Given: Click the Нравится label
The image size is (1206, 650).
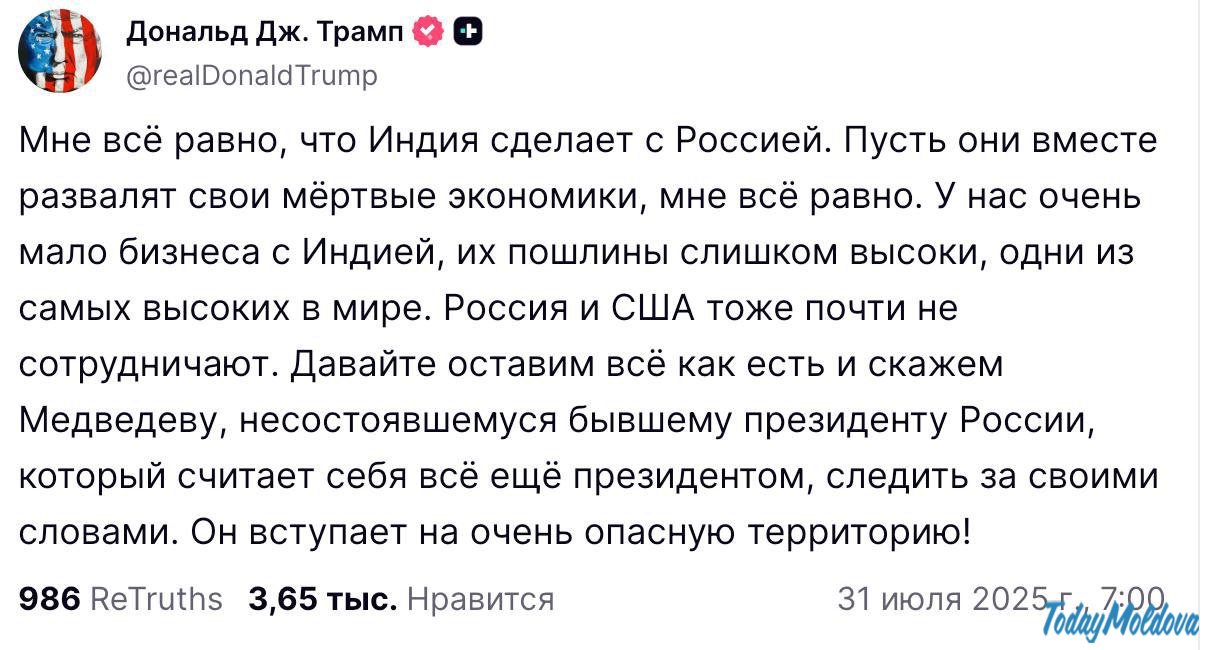Looking at the screenshot, I should (x=481, y=599).
